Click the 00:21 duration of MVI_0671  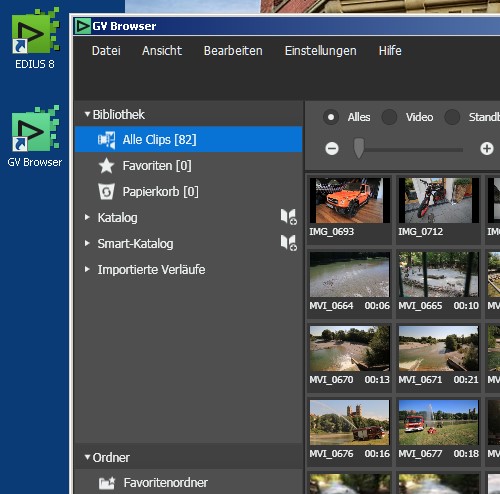click(x=466, y=380)
